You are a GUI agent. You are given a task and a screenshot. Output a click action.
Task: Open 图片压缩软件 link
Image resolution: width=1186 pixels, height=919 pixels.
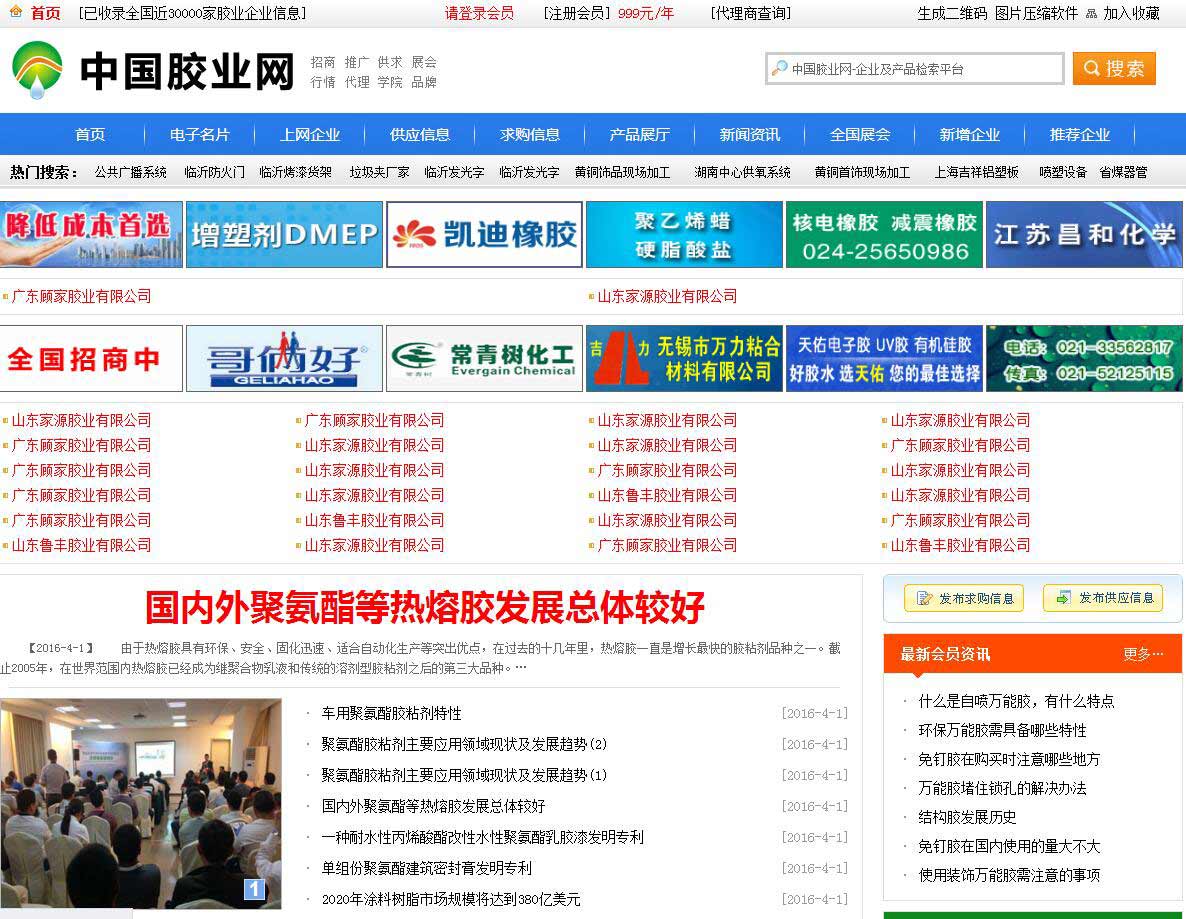click(x=1036, y=13)
